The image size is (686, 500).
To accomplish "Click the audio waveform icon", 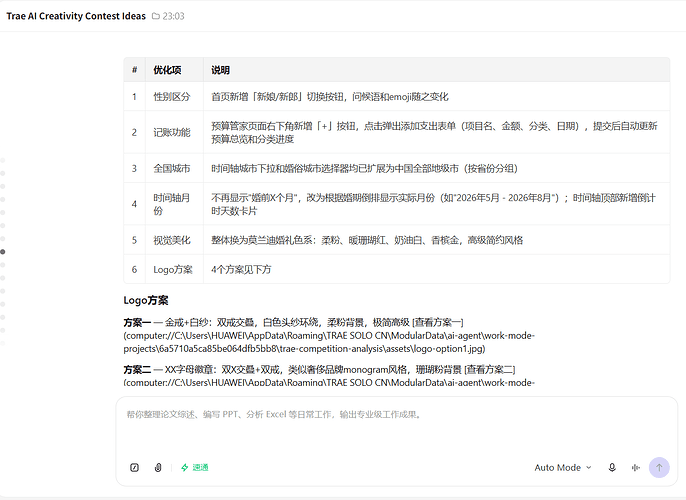I will pyautogui.click(x=636, y=467).
